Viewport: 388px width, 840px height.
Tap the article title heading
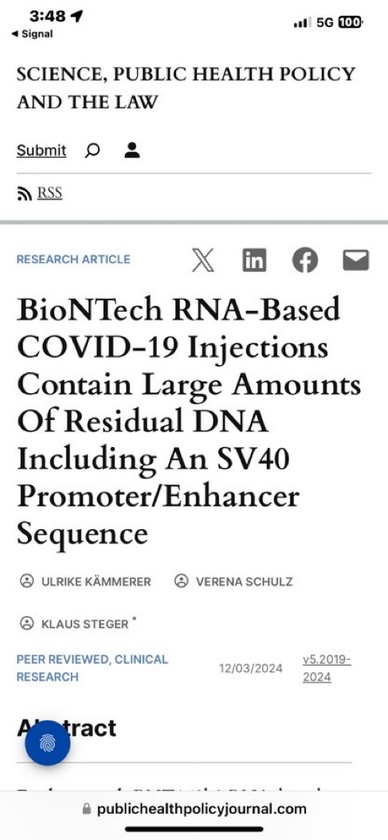click(189, 422)
